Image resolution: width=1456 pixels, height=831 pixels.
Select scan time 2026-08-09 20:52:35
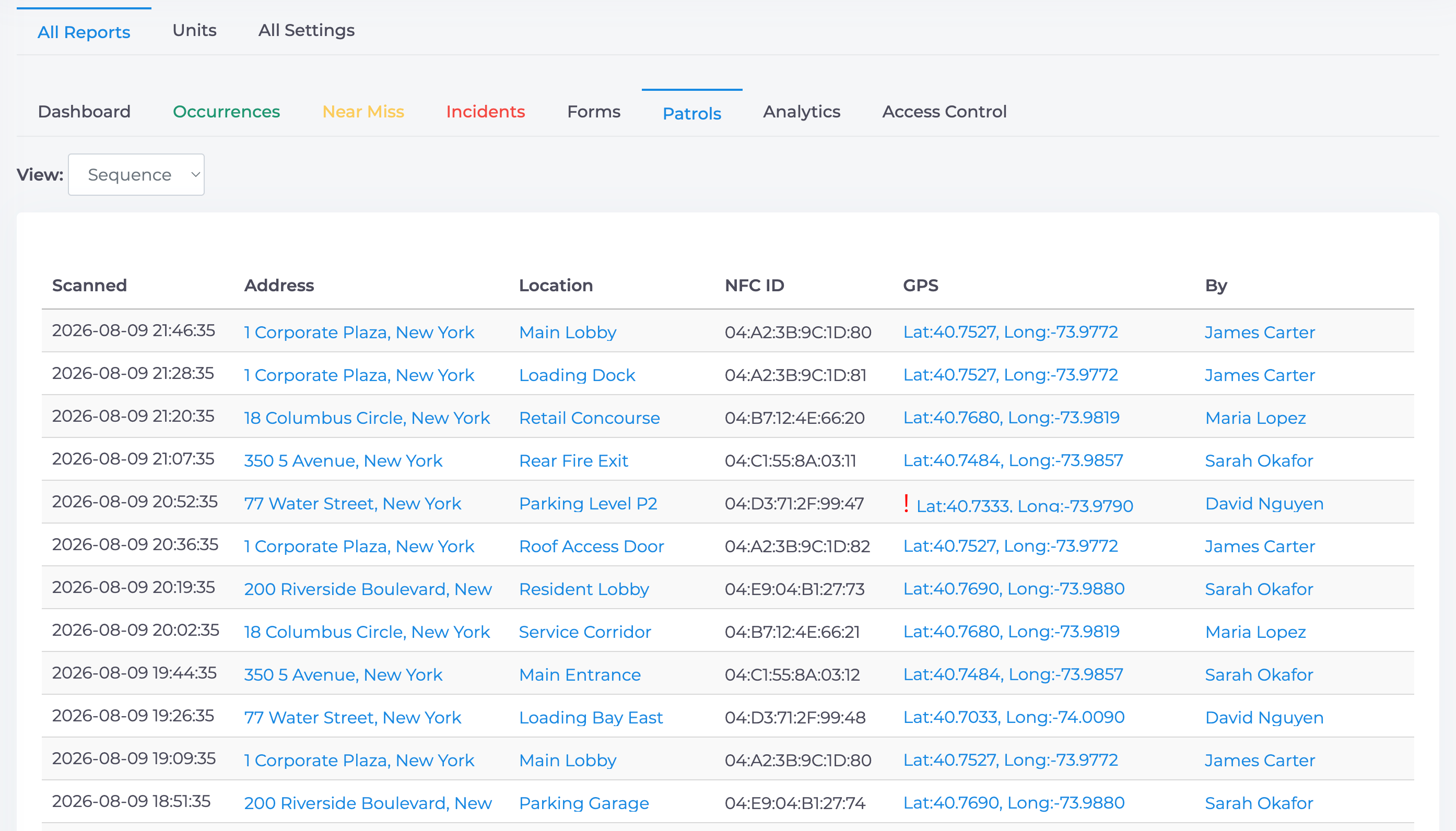(135, 502)
